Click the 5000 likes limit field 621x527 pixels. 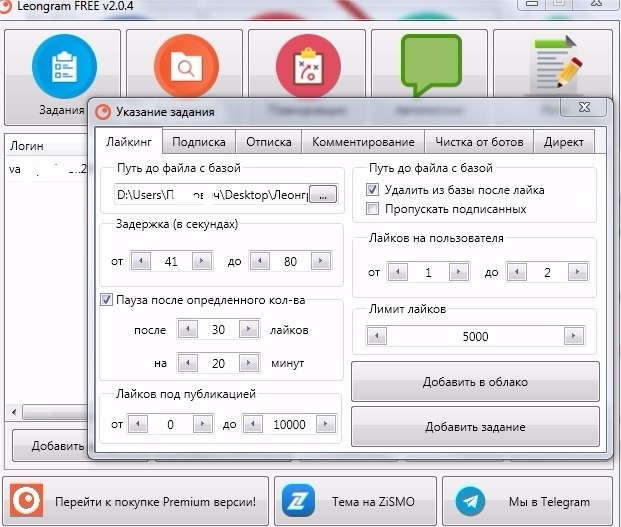475,336
